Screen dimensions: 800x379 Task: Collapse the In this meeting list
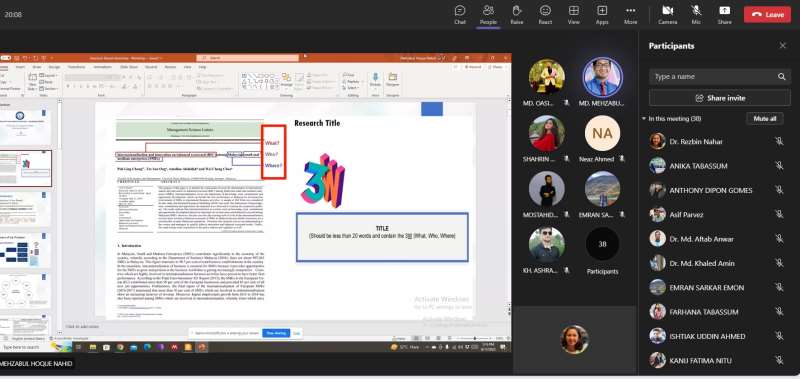tap(644, 119)
